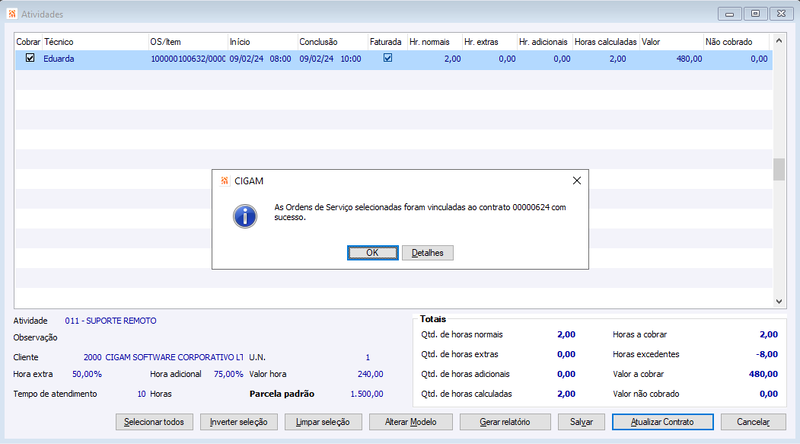Image resolution: width=800 pixels, height=444 pixels.
Task: Click the Alterar Modelo button
Action: click(x=411, y=422)
